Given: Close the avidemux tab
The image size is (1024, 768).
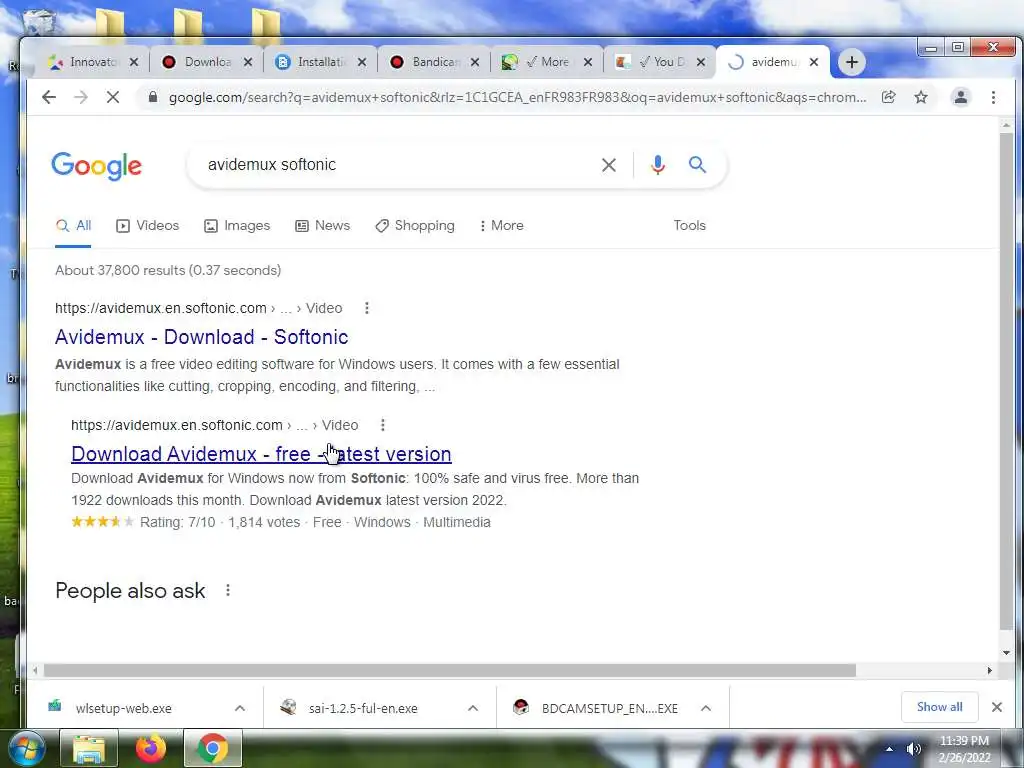Looking at the screenshot, I should [814, 62].
